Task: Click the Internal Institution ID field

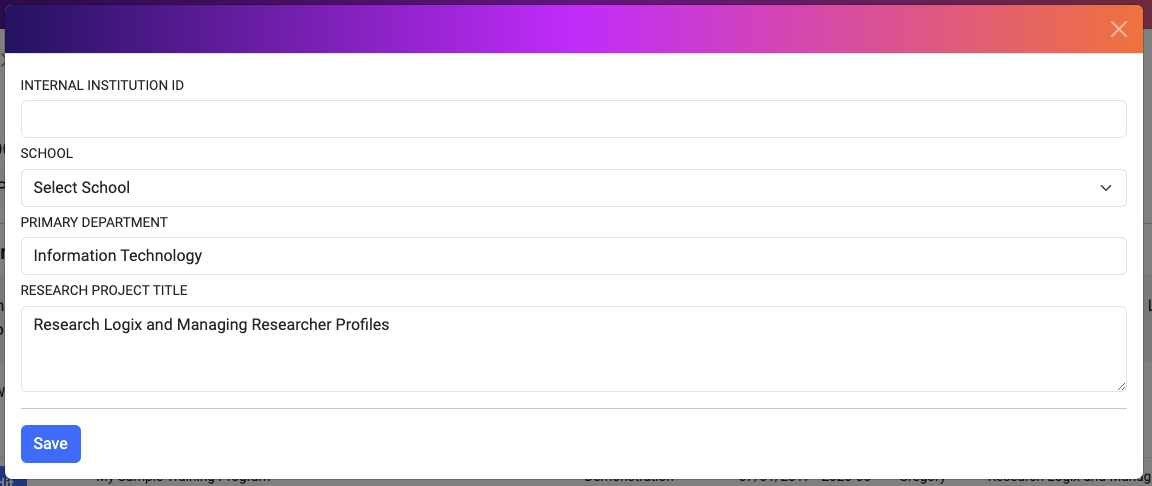Action: pyautogui.click(x=573, y=119)
